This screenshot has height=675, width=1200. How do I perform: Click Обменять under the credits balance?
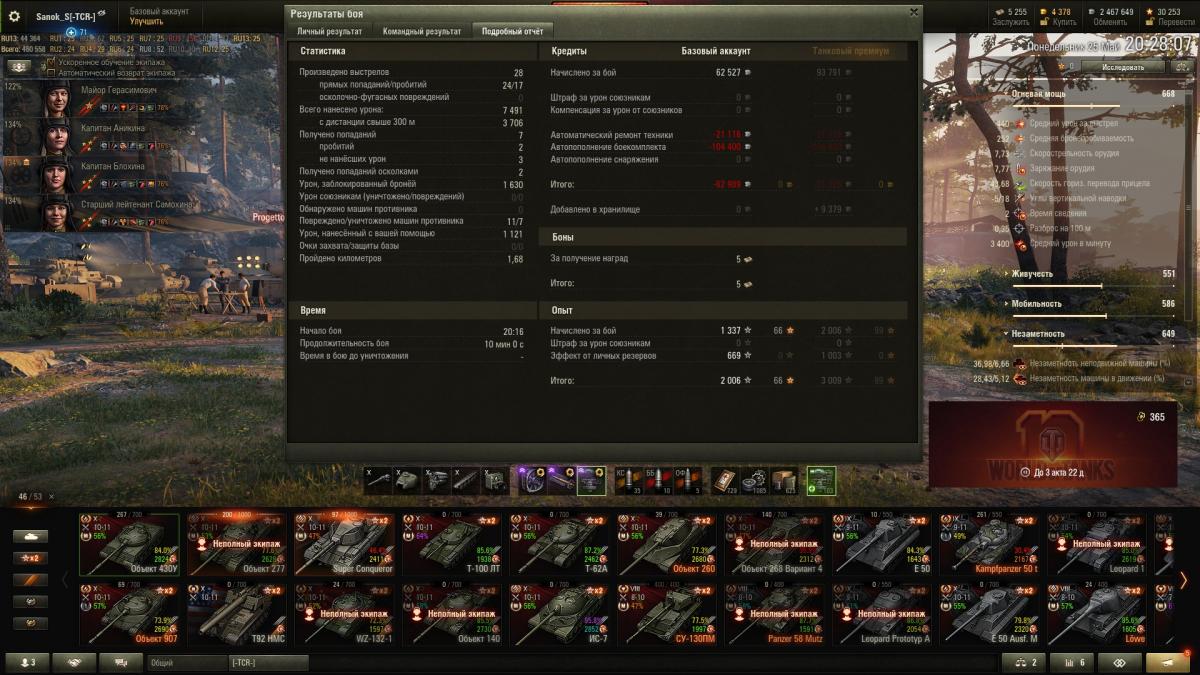tap(1109, 21)
